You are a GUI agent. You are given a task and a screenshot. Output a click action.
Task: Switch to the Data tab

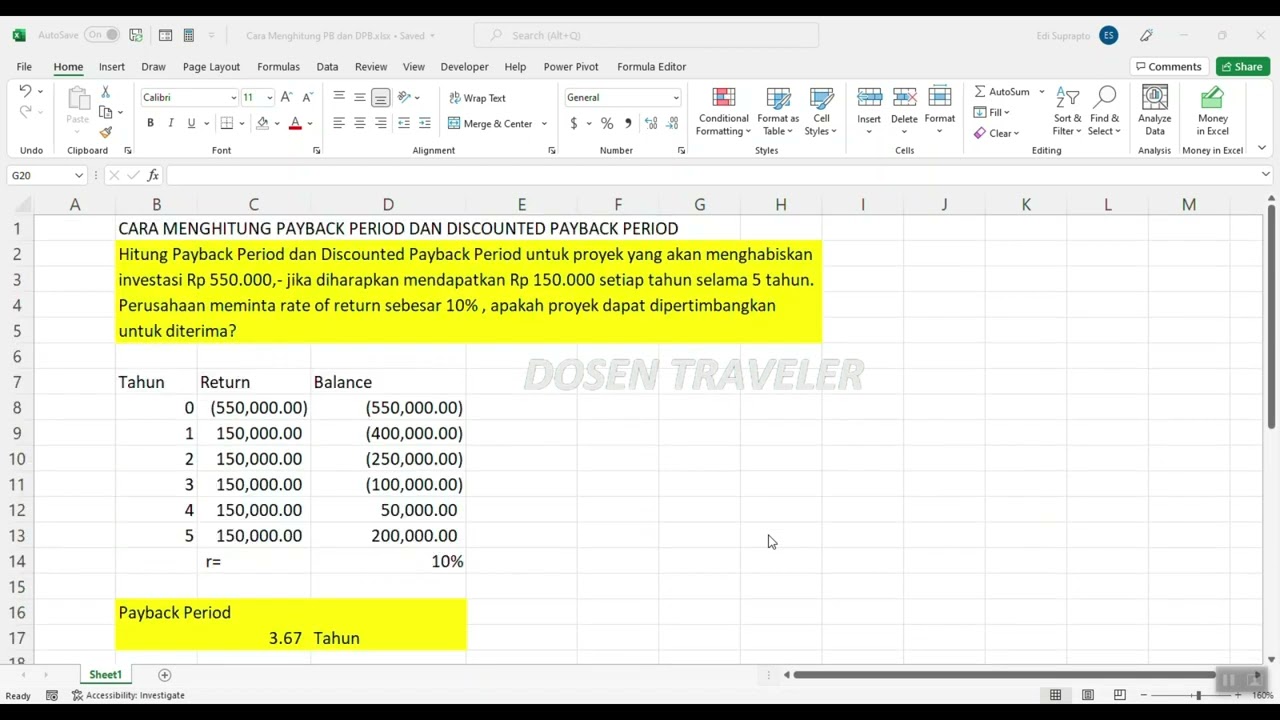(x=327, y=66)
